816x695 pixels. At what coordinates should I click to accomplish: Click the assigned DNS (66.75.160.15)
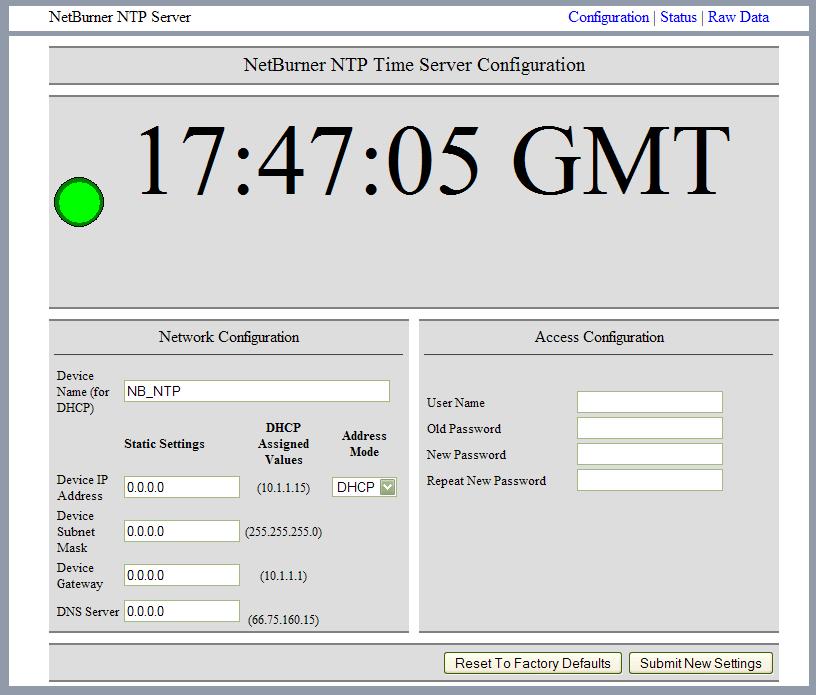(284, 620)
